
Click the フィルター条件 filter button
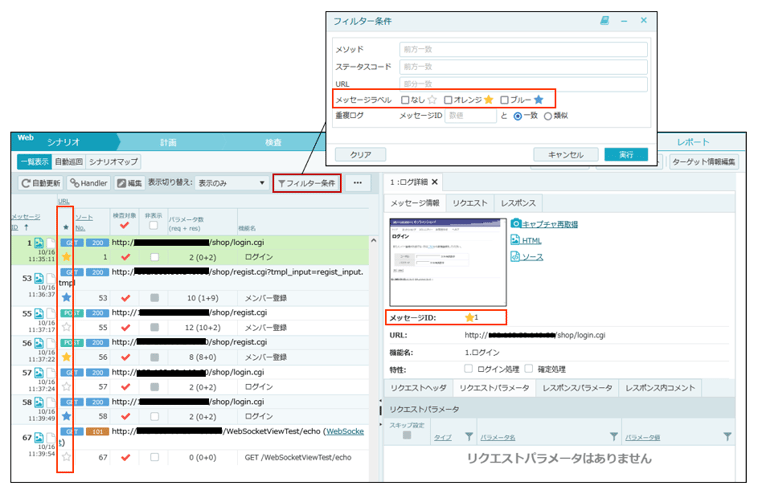(306, 183)
